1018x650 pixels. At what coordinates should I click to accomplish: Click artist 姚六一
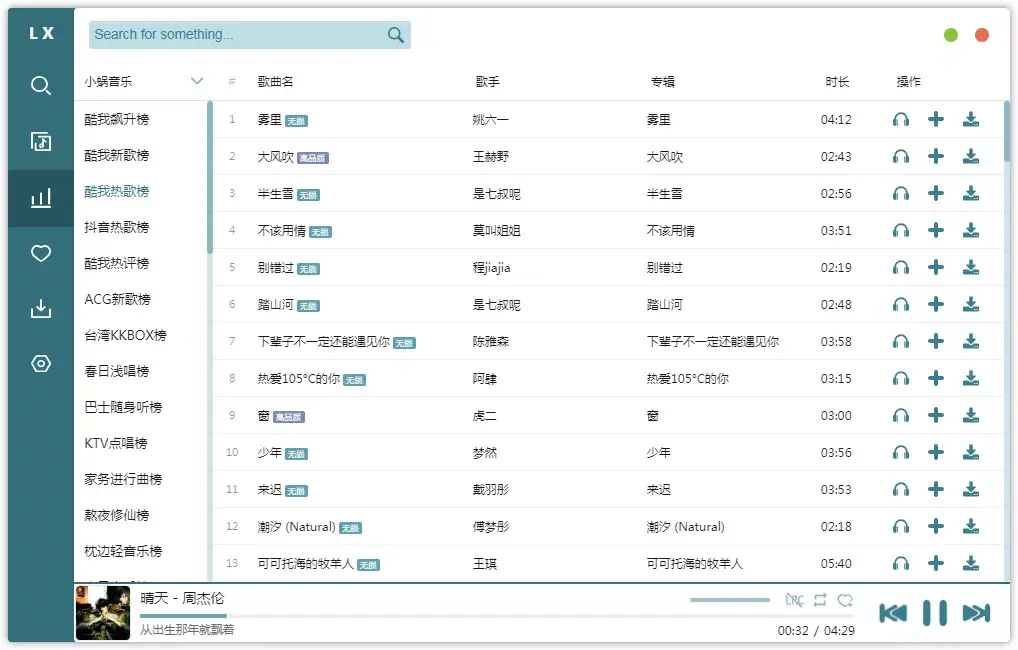click(x=490, y=119)
